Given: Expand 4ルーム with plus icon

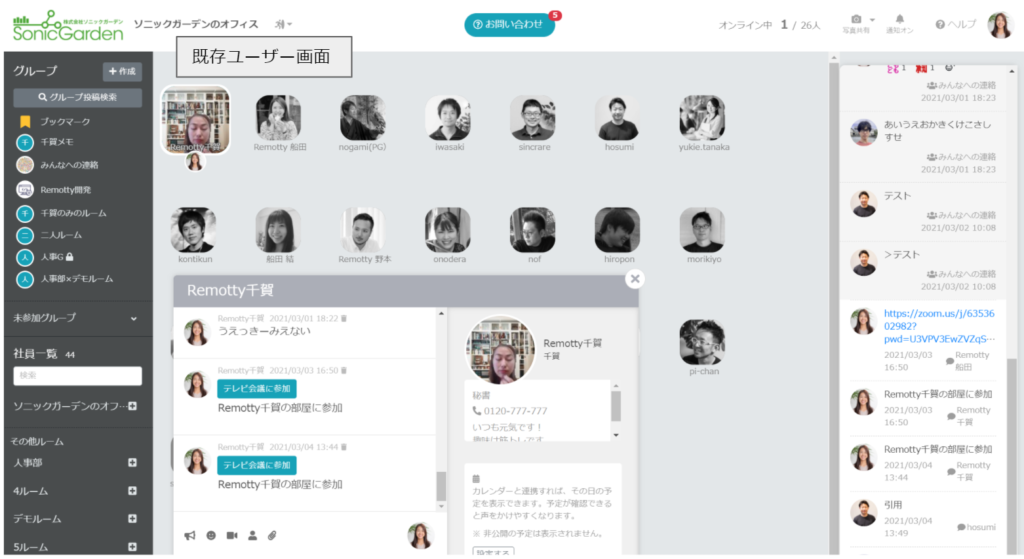Looking at the screenshot, I should (133, 490).
